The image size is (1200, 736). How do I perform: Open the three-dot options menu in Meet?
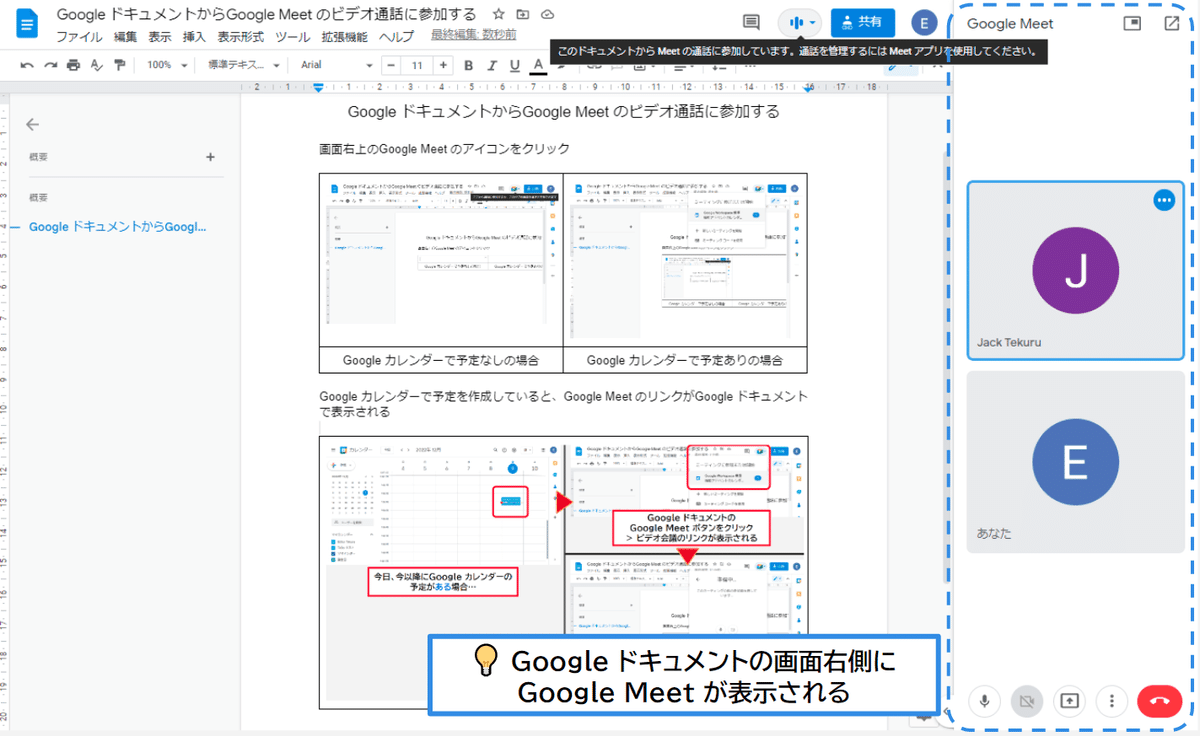click(1111, 701)
